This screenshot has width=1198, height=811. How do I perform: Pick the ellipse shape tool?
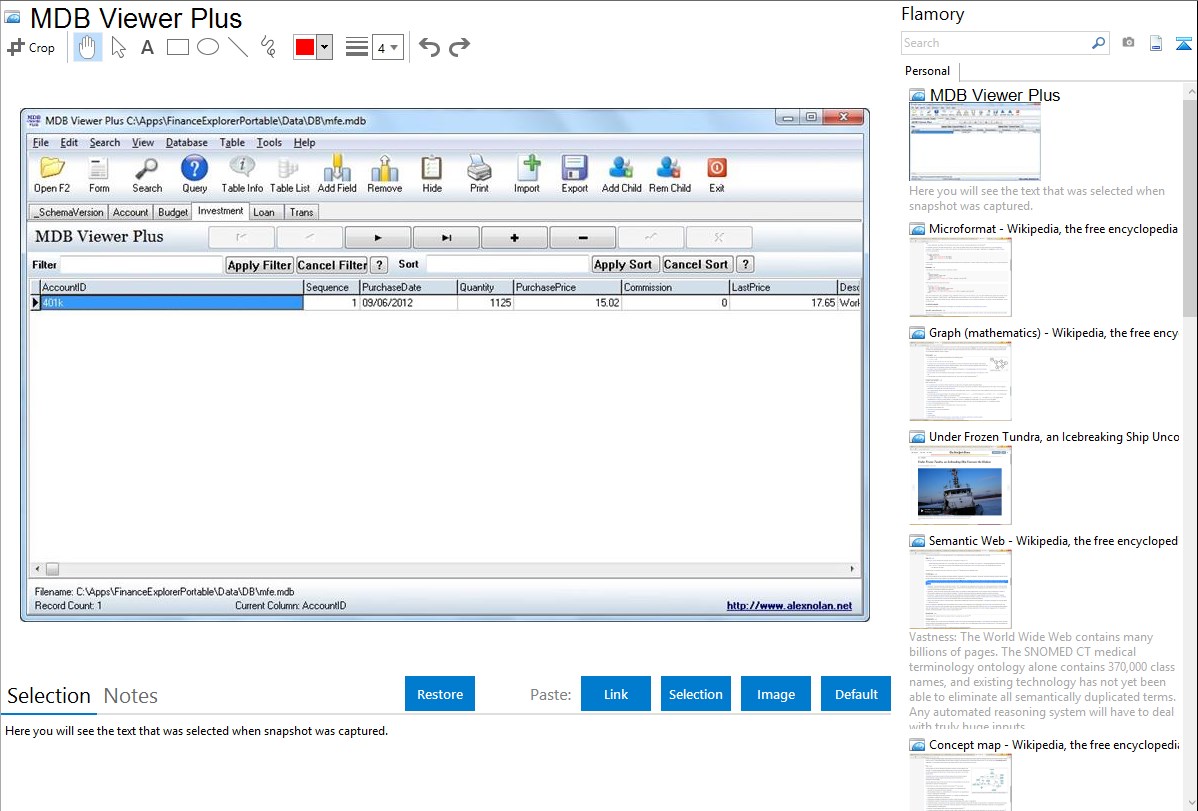pyautogui.click(x=208, y=47)
